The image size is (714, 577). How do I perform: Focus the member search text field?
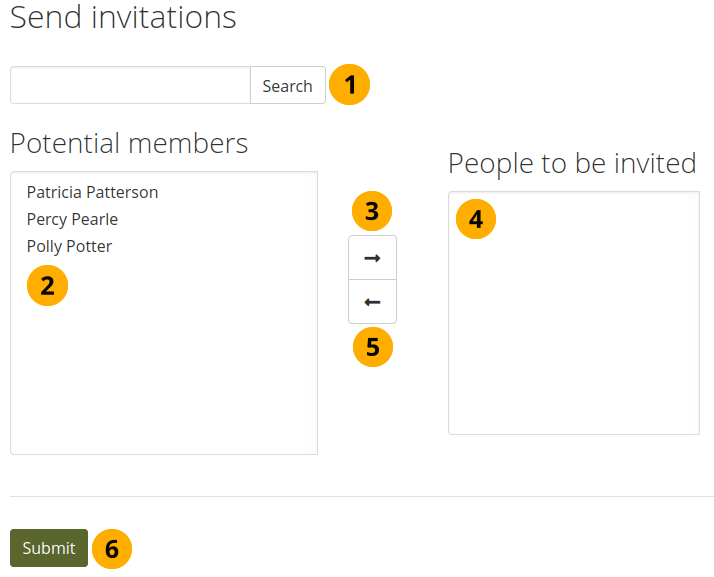[x=130, y=86]
